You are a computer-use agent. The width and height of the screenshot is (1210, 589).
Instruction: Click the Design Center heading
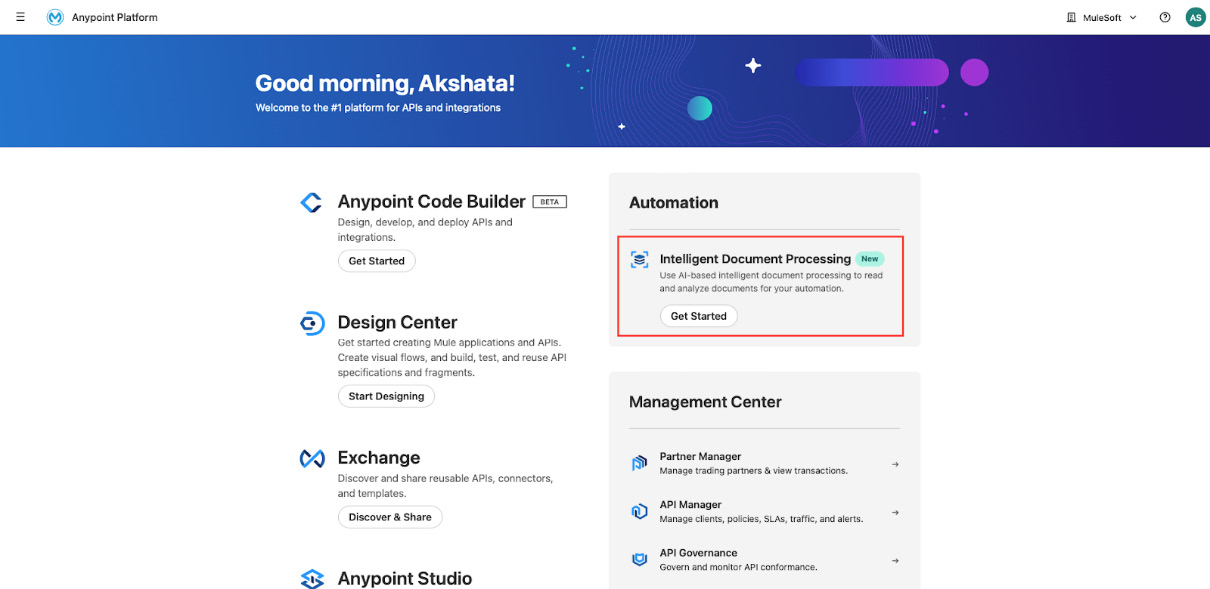tap(397, 322)
